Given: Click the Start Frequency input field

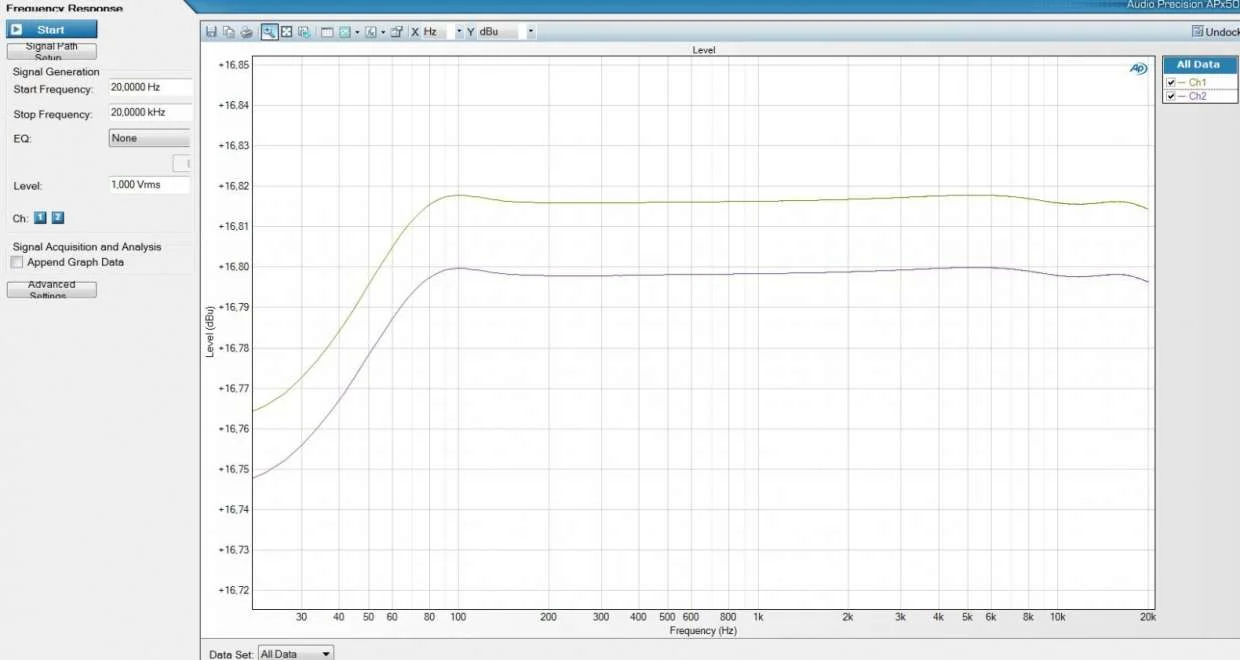Looking at the screenshot, I should 148,88.
